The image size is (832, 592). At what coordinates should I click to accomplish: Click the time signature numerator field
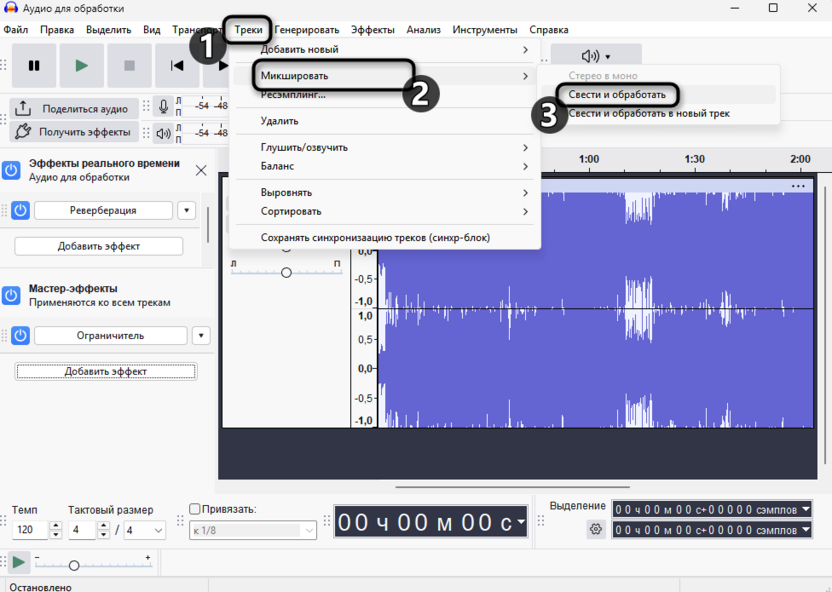83,530
